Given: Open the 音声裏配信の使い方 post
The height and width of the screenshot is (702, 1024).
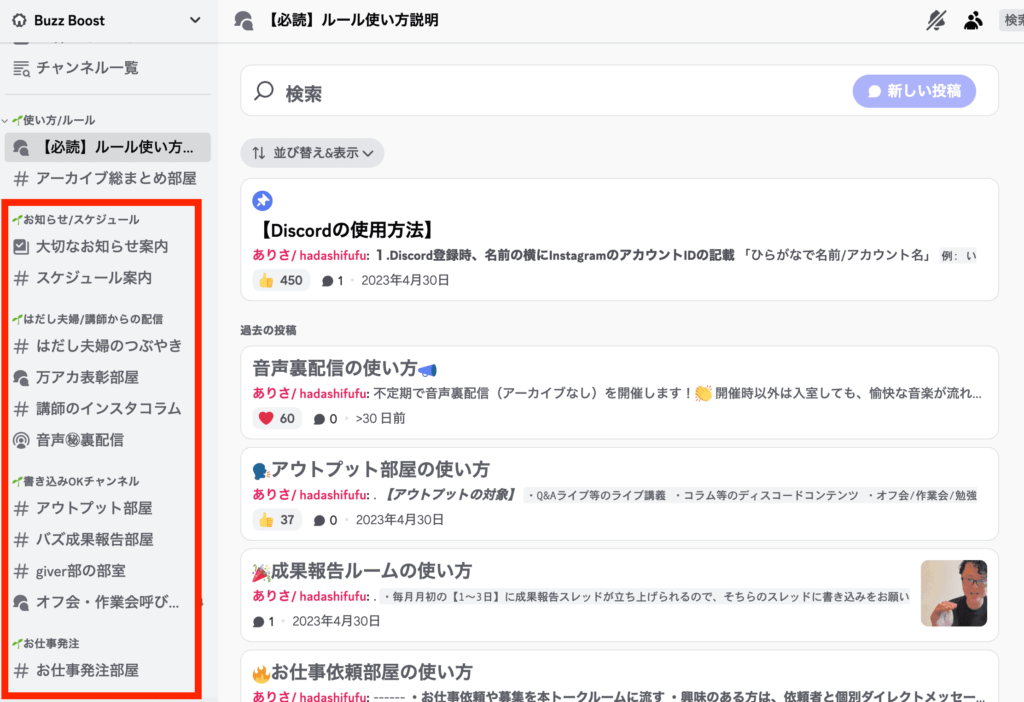Looking at the screenshot, I should (335, 367).
